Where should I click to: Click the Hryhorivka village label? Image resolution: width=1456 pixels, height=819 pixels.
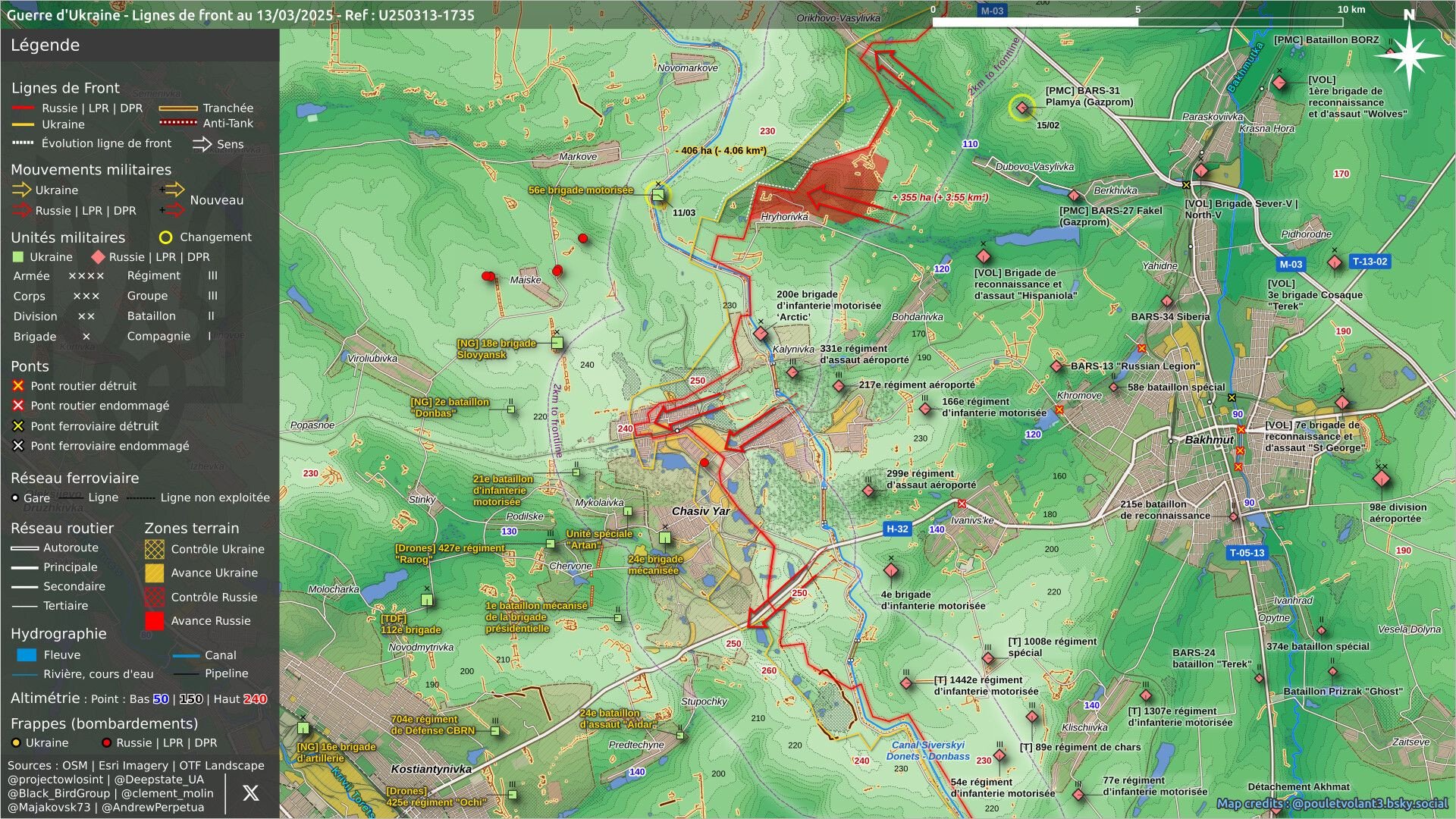pyautogui.click(x=784, y=217)
